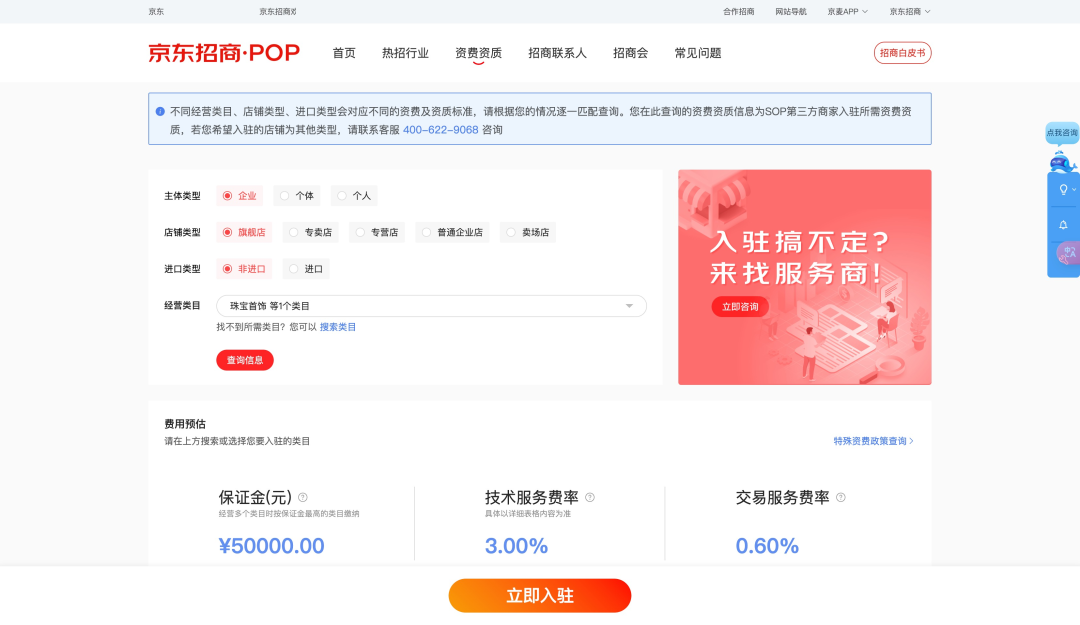
Task: Click the 立即入驻 button
Action: click(x=539, y=595)
